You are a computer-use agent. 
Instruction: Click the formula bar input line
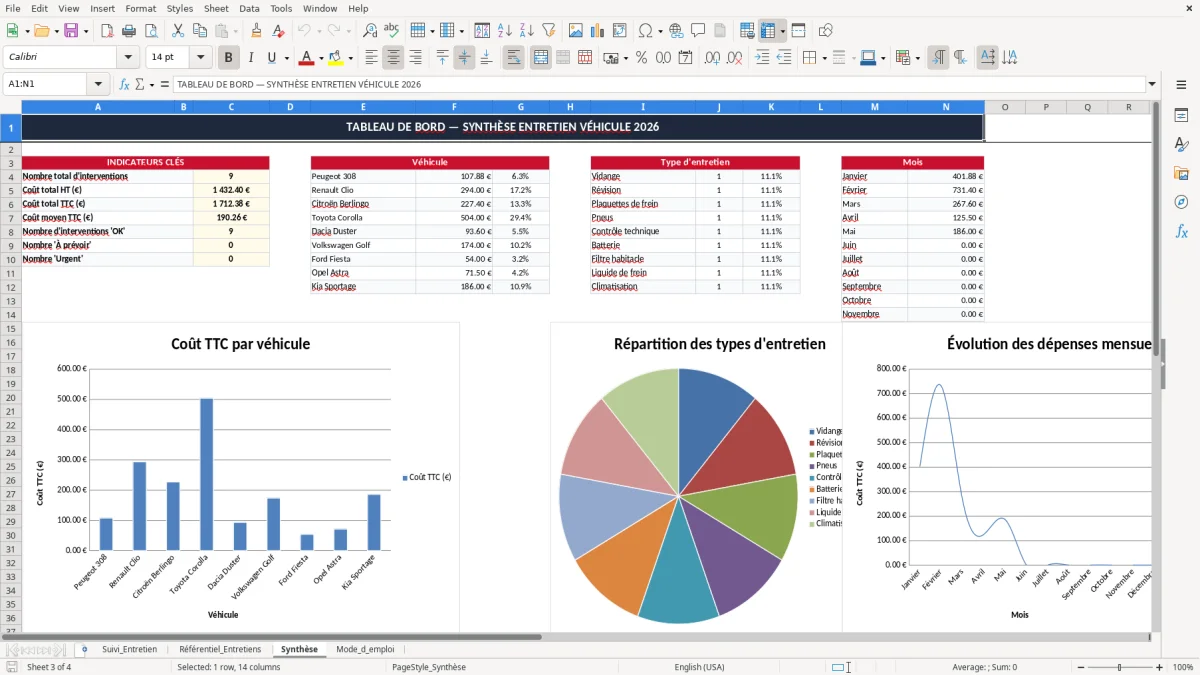point(658,84)
